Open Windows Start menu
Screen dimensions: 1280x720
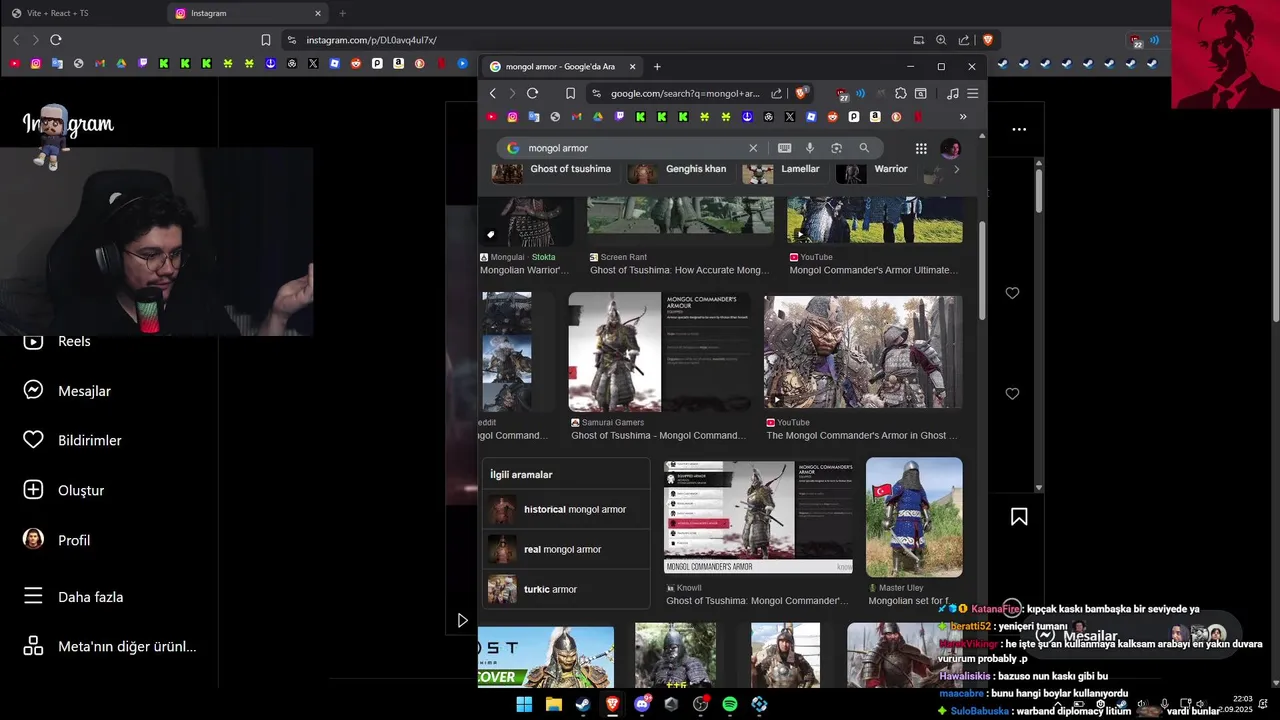[x=524, y=704]
